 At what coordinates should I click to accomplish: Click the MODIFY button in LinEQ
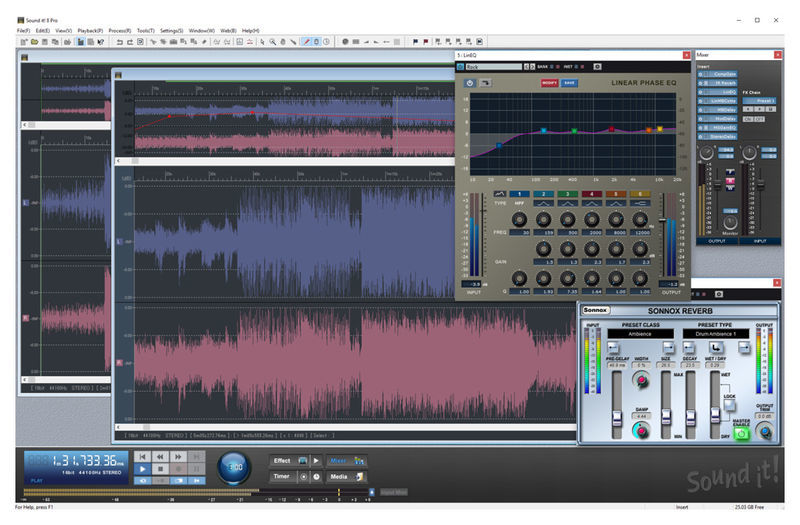[549, 83]
